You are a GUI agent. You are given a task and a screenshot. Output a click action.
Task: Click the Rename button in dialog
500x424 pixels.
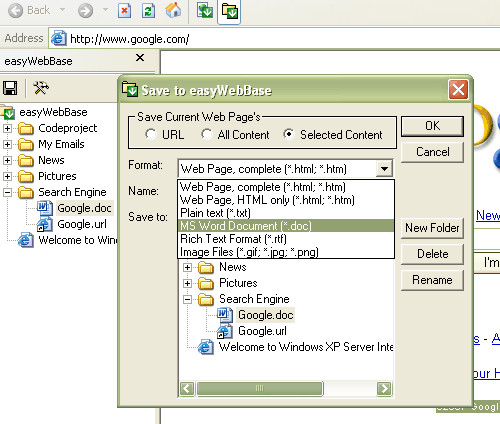[x=432, y=280]
